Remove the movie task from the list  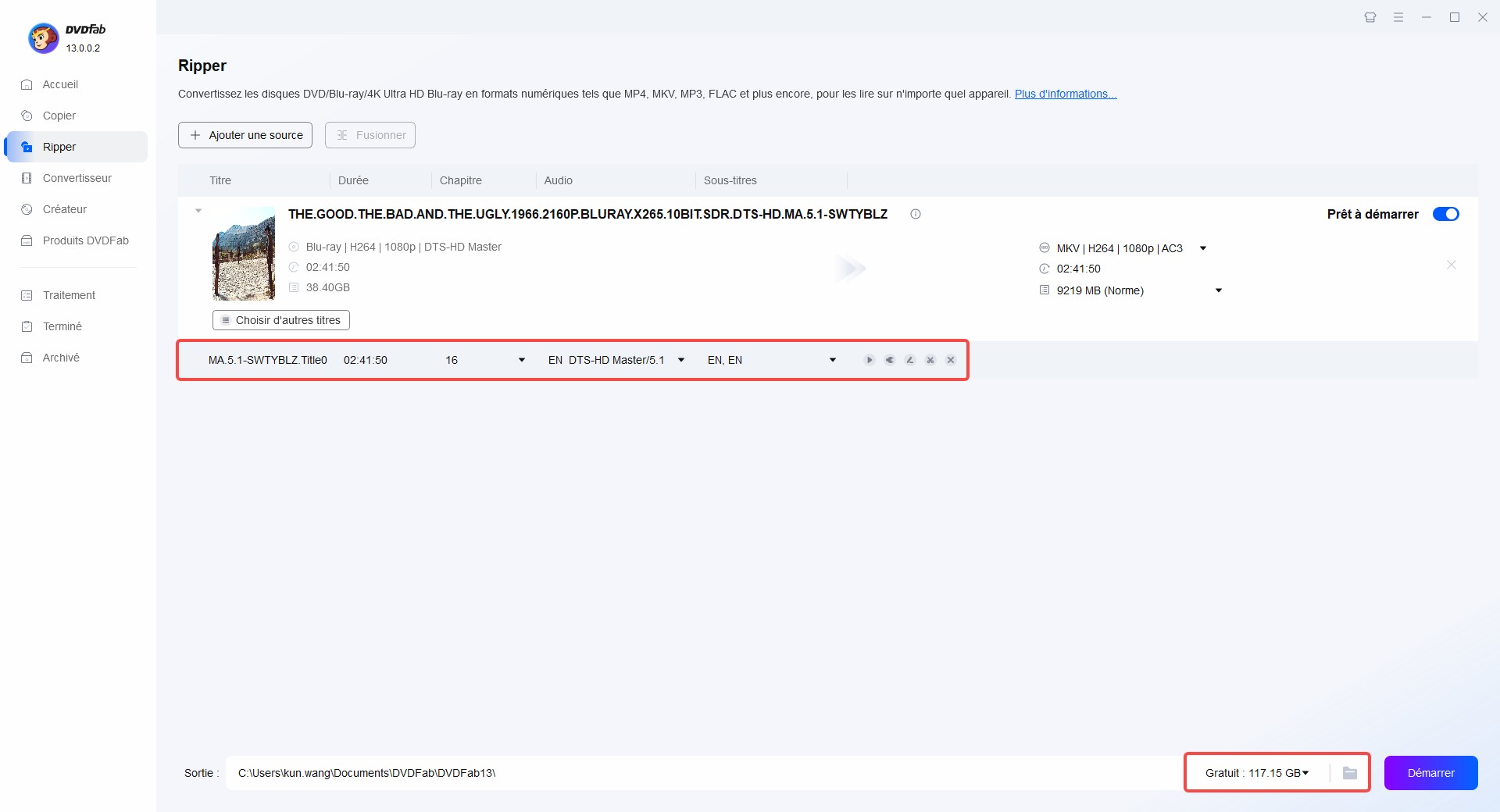pyautogui.click(x=1451, y=265)
